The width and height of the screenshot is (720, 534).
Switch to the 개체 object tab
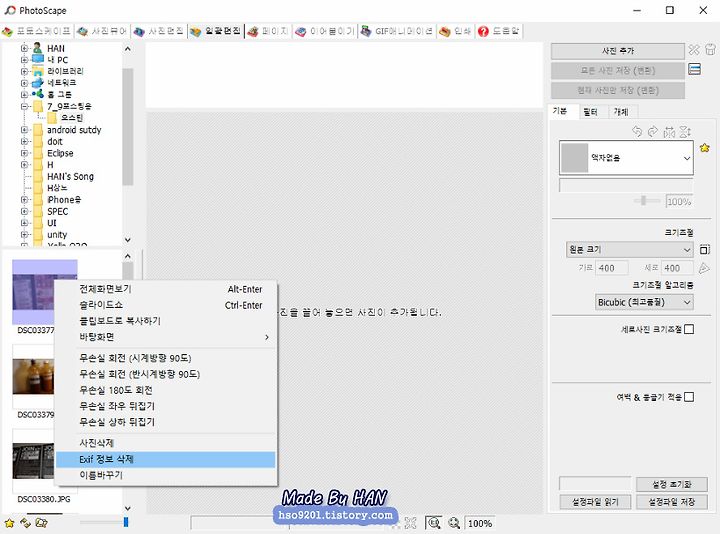tap(621, 112)
